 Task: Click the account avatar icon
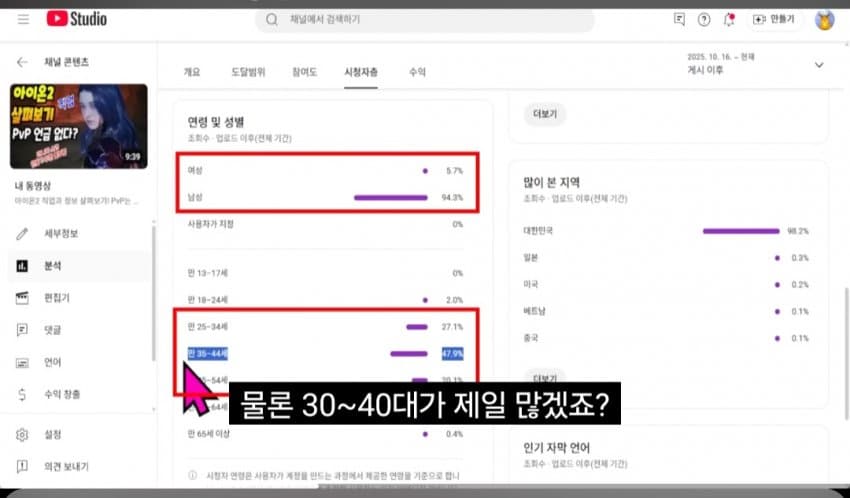click(825, 20)
